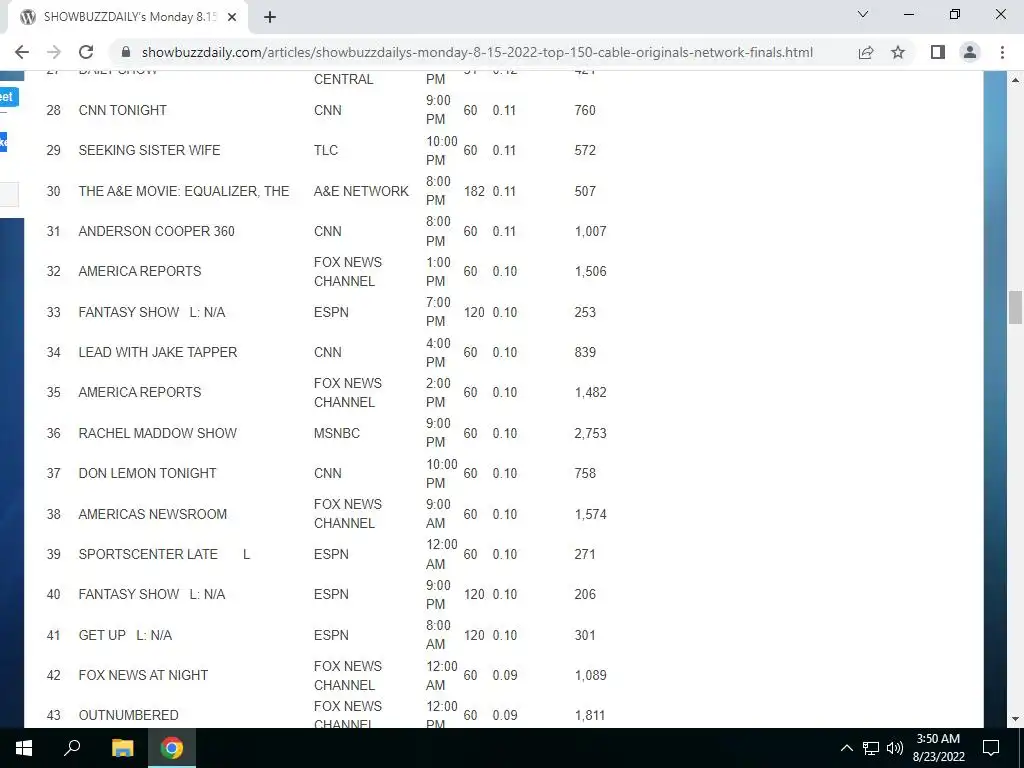Click duration value '182'
The height and width of the screenshot is (768, 1024).
[474, 191]
